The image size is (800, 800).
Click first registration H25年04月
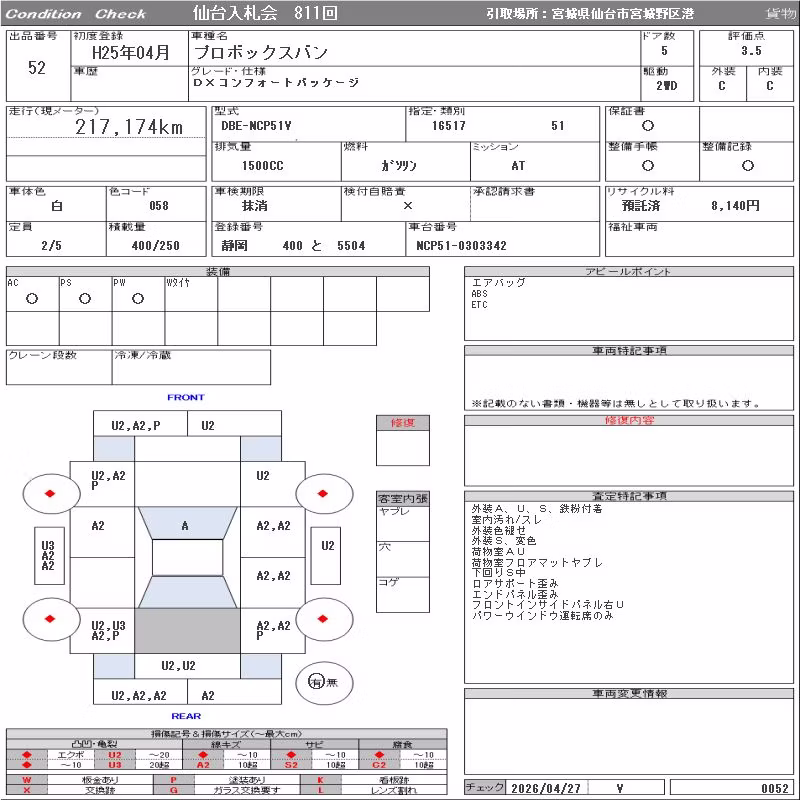pos(130,52)
